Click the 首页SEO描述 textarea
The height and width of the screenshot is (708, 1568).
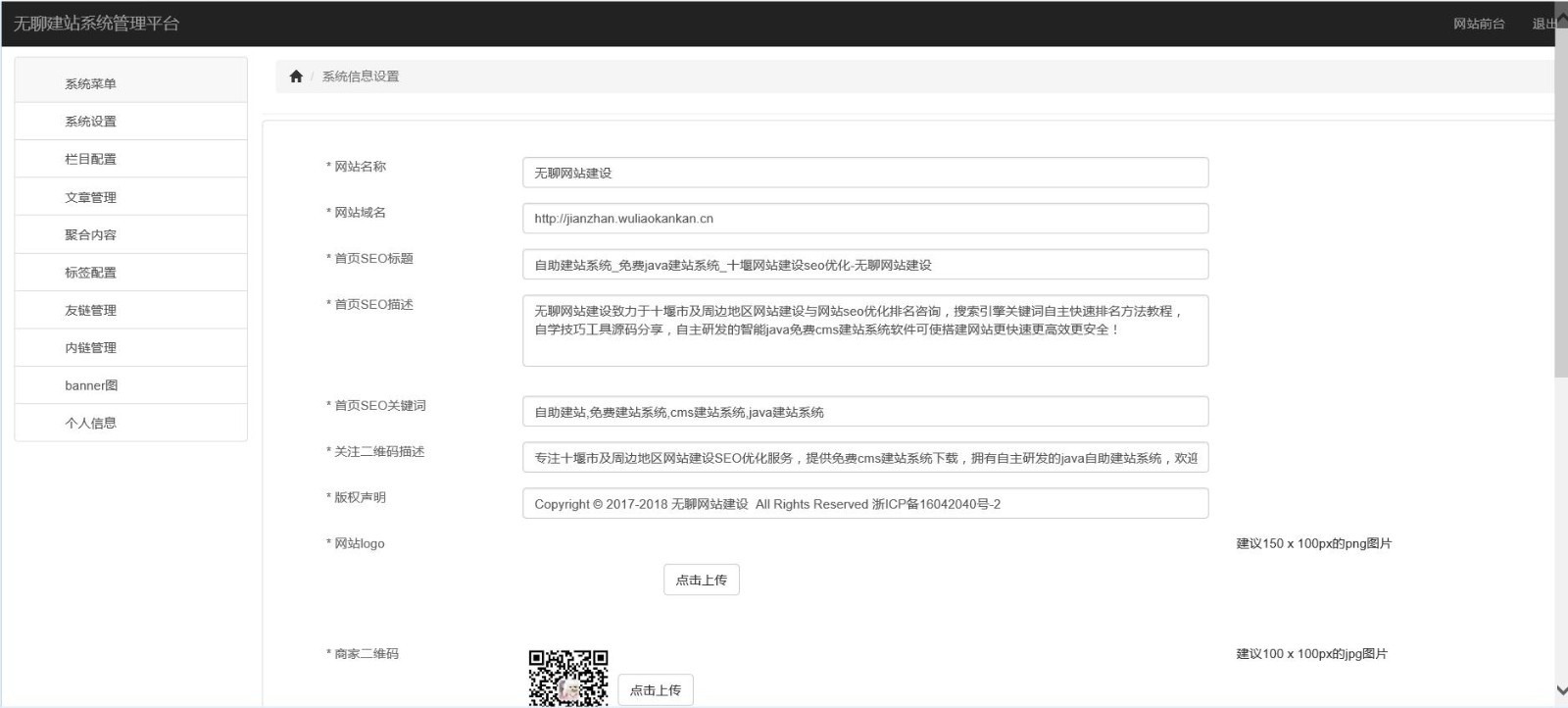(865, 330)
